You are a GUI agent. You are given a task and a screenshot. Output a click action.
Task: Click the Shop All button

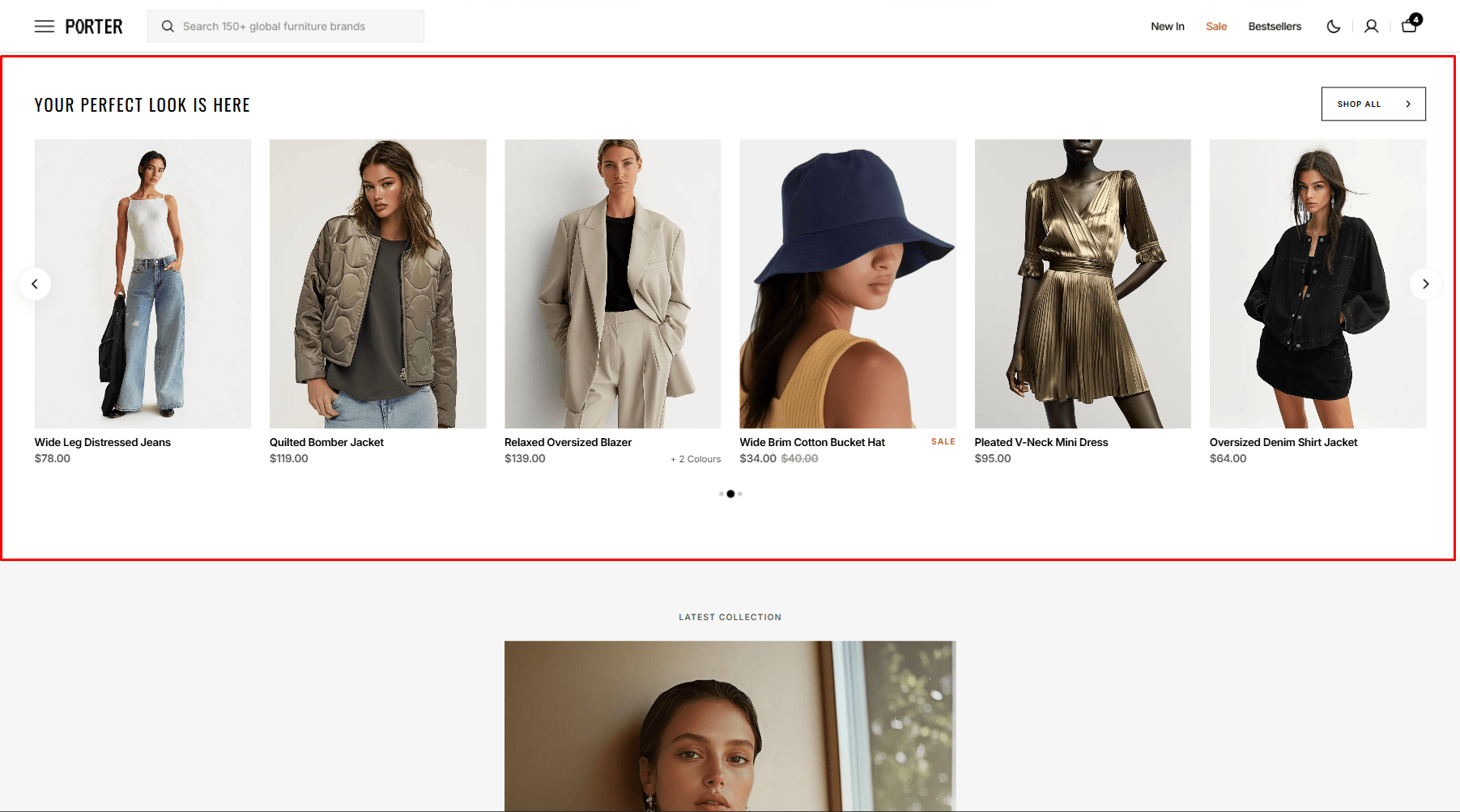tap(1373, 104)
